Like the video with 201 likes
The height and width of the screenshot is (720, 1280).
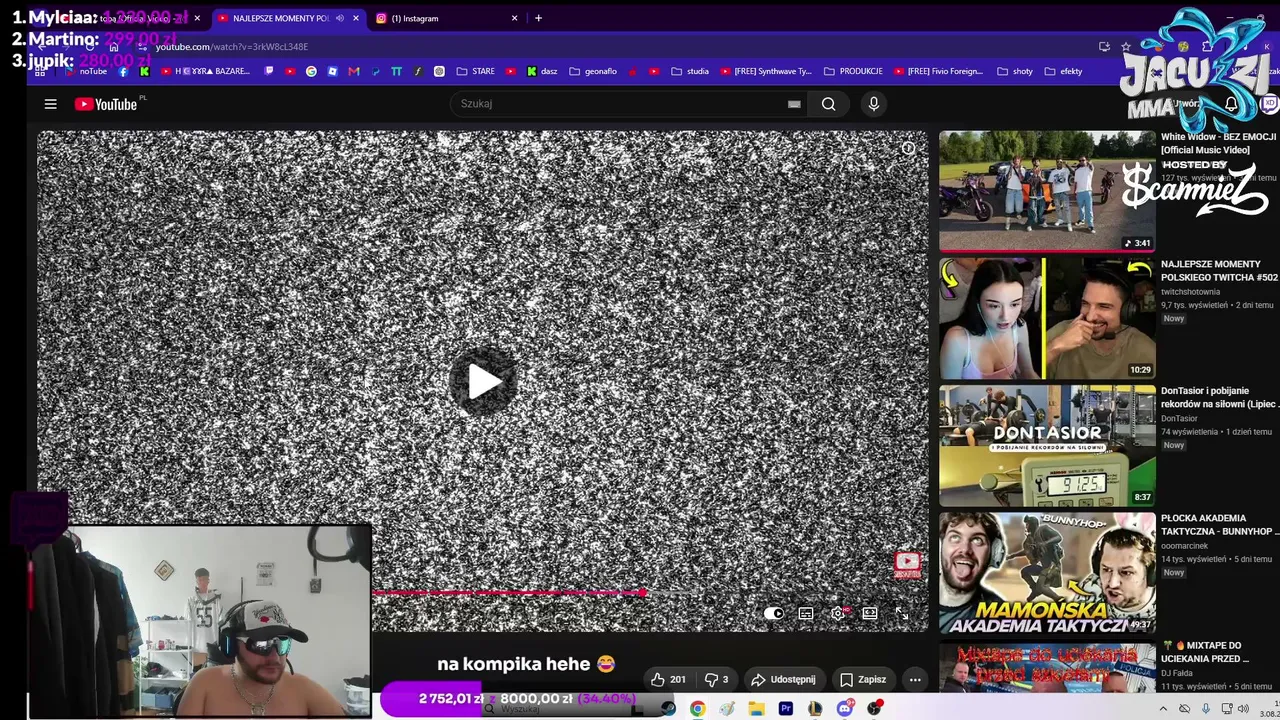pos(668,680)
